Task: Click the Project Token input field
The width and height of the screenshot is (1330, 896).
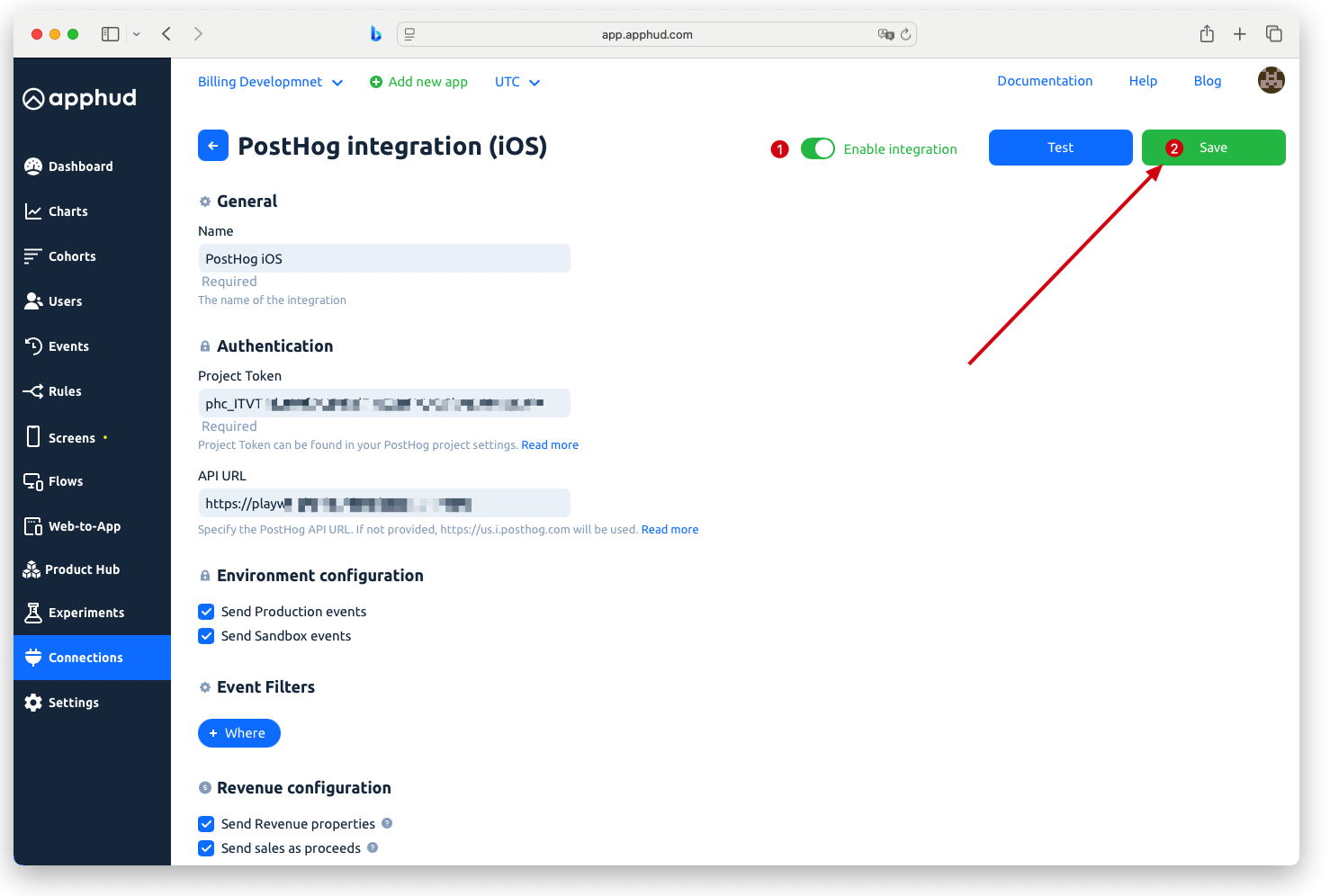Action: tap(384, 403)
